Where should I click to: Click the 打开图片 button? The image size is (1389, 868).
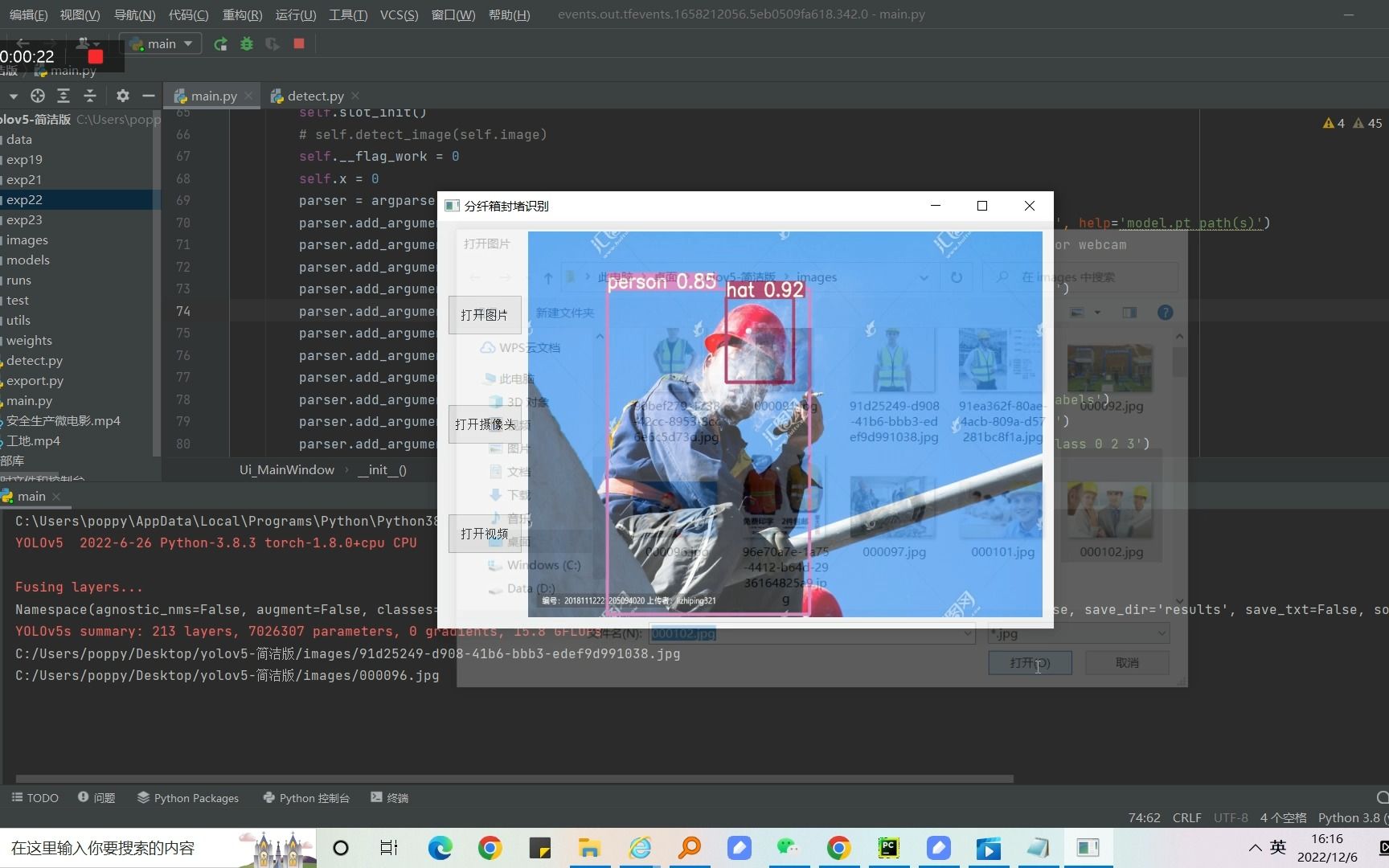point(484,315)
